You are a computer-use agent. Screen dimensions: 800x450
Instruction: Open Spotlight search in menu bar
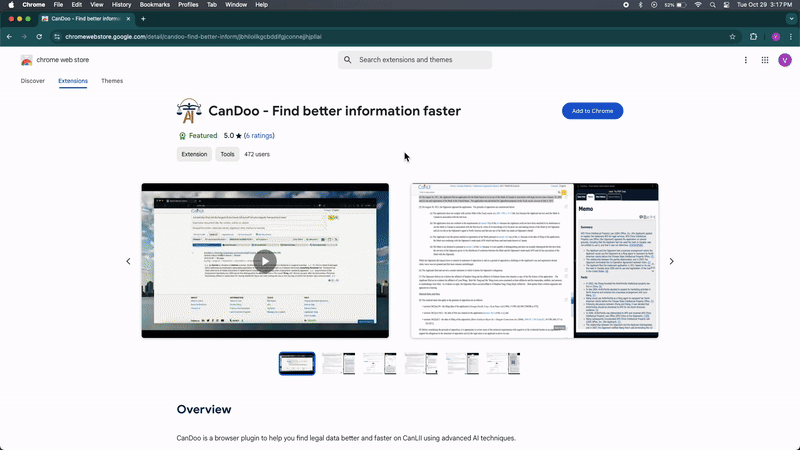coord(712,5)
